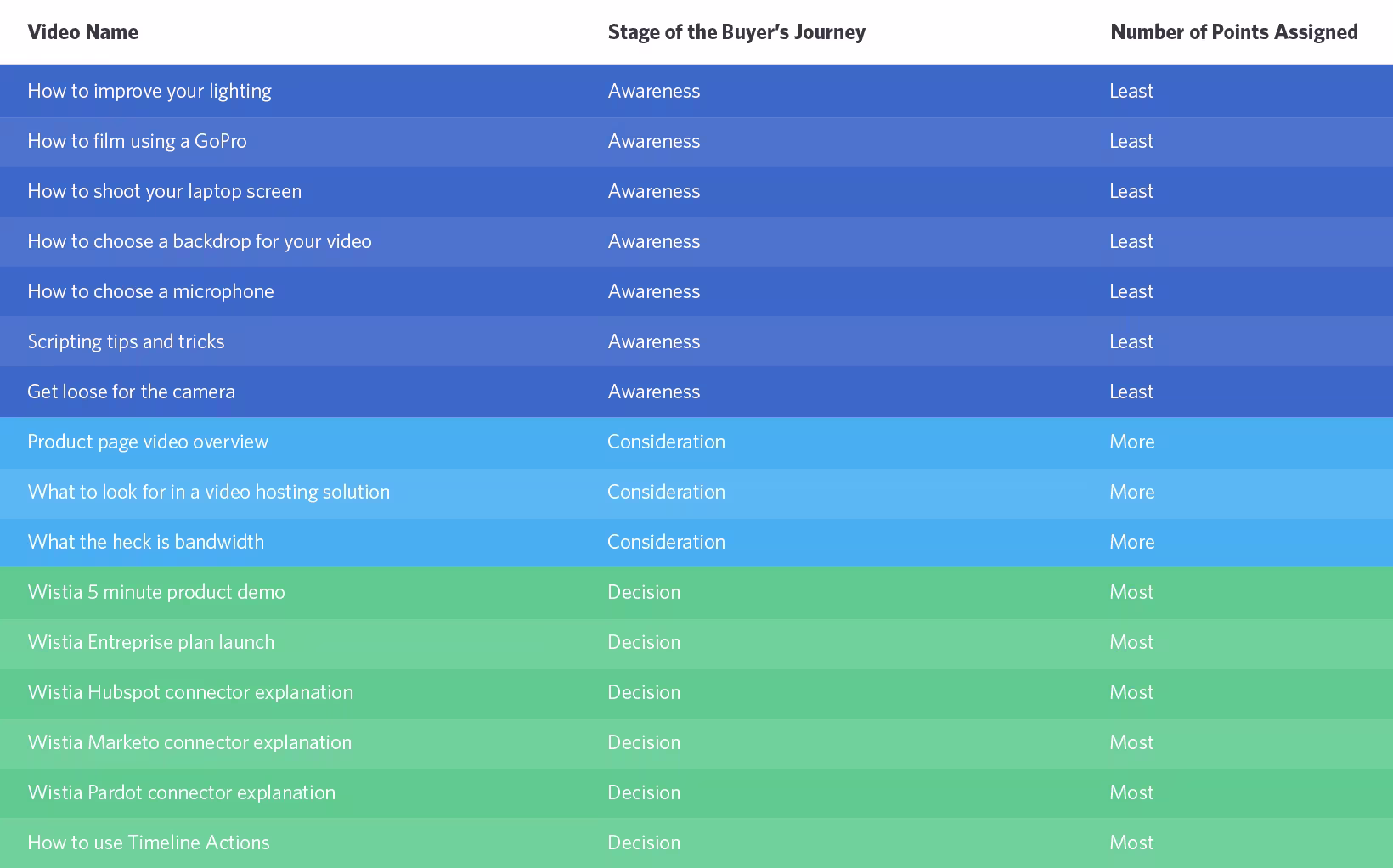Click "How to choose a backdrop for your video"

pyautogui.click(x=200, y=241)
